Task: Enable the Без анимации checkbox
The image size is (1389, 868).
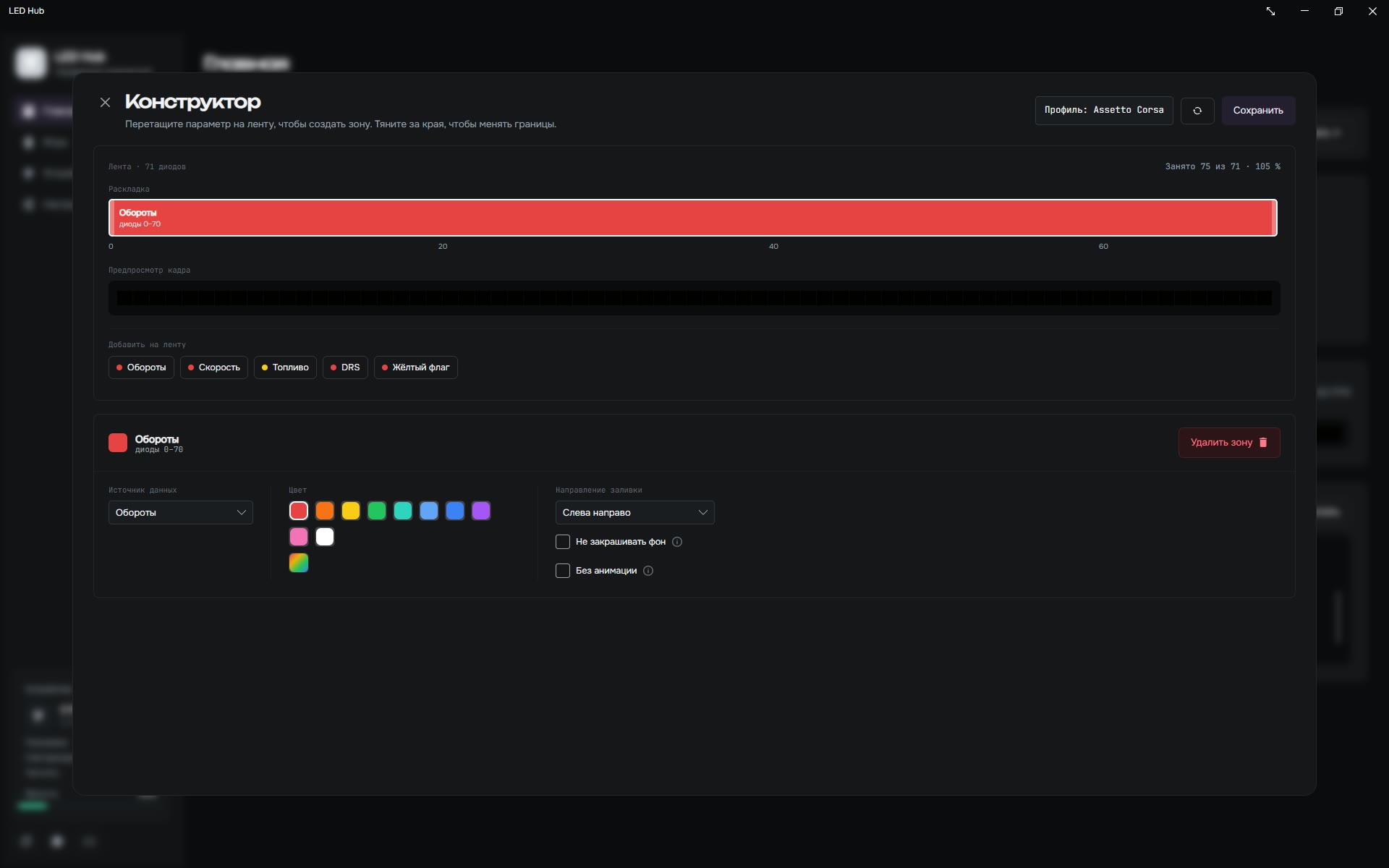Action: 563,571
